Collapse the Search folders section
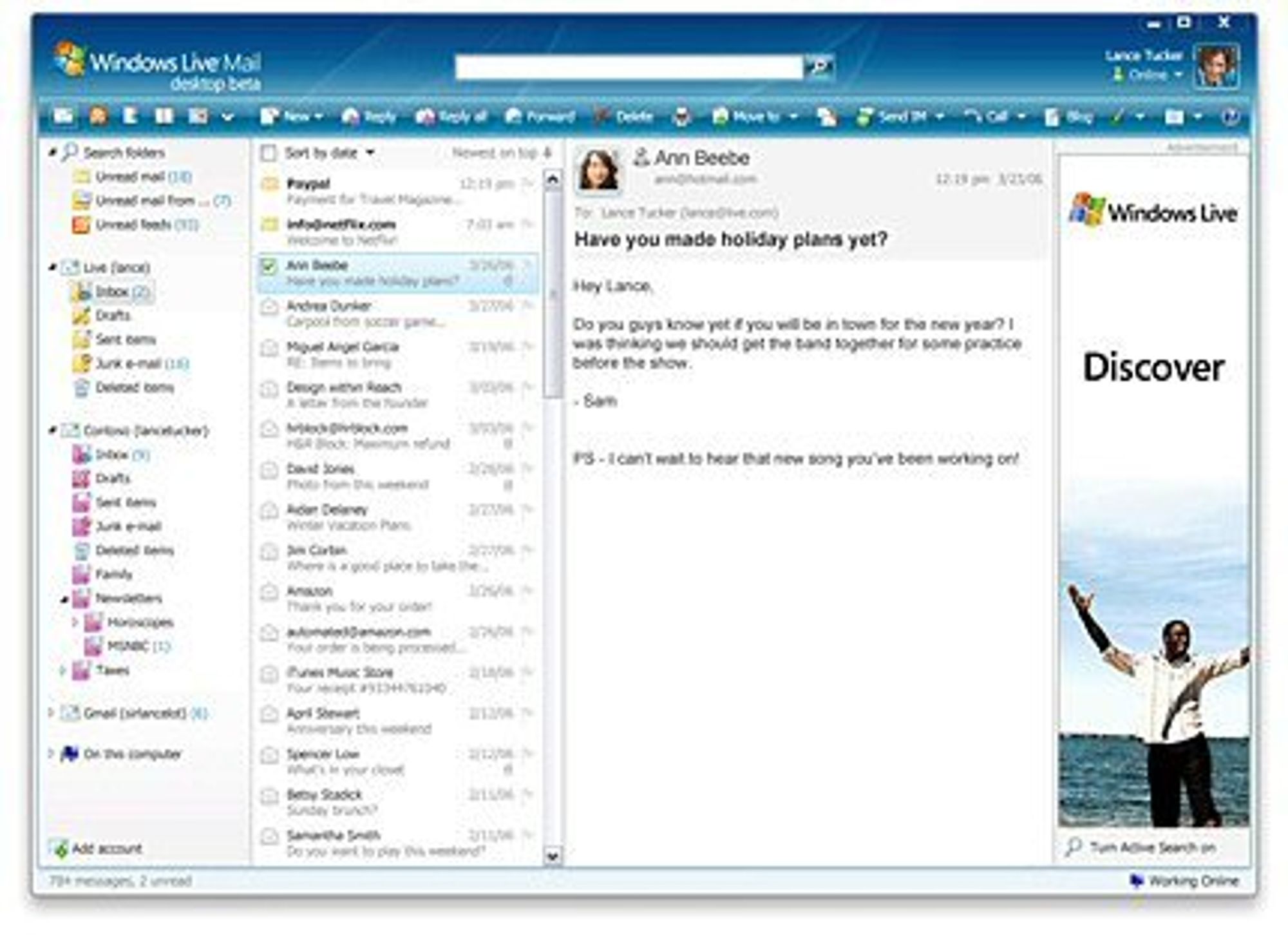The width and height of the screenshot is (1288, 938). [53, 152]
